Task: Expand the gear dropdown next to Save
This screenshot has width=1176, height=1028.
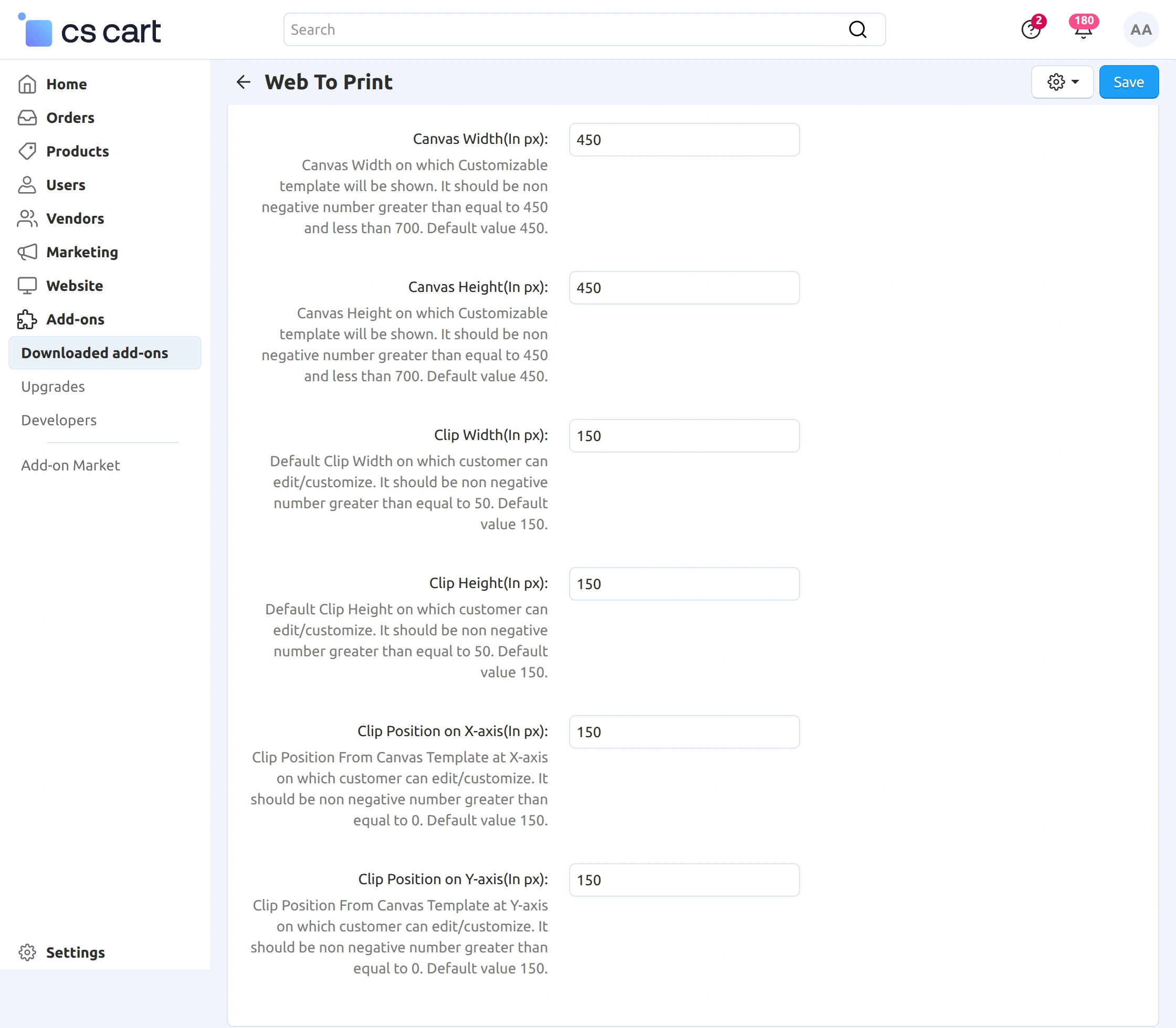Action: click(1062, 82)
